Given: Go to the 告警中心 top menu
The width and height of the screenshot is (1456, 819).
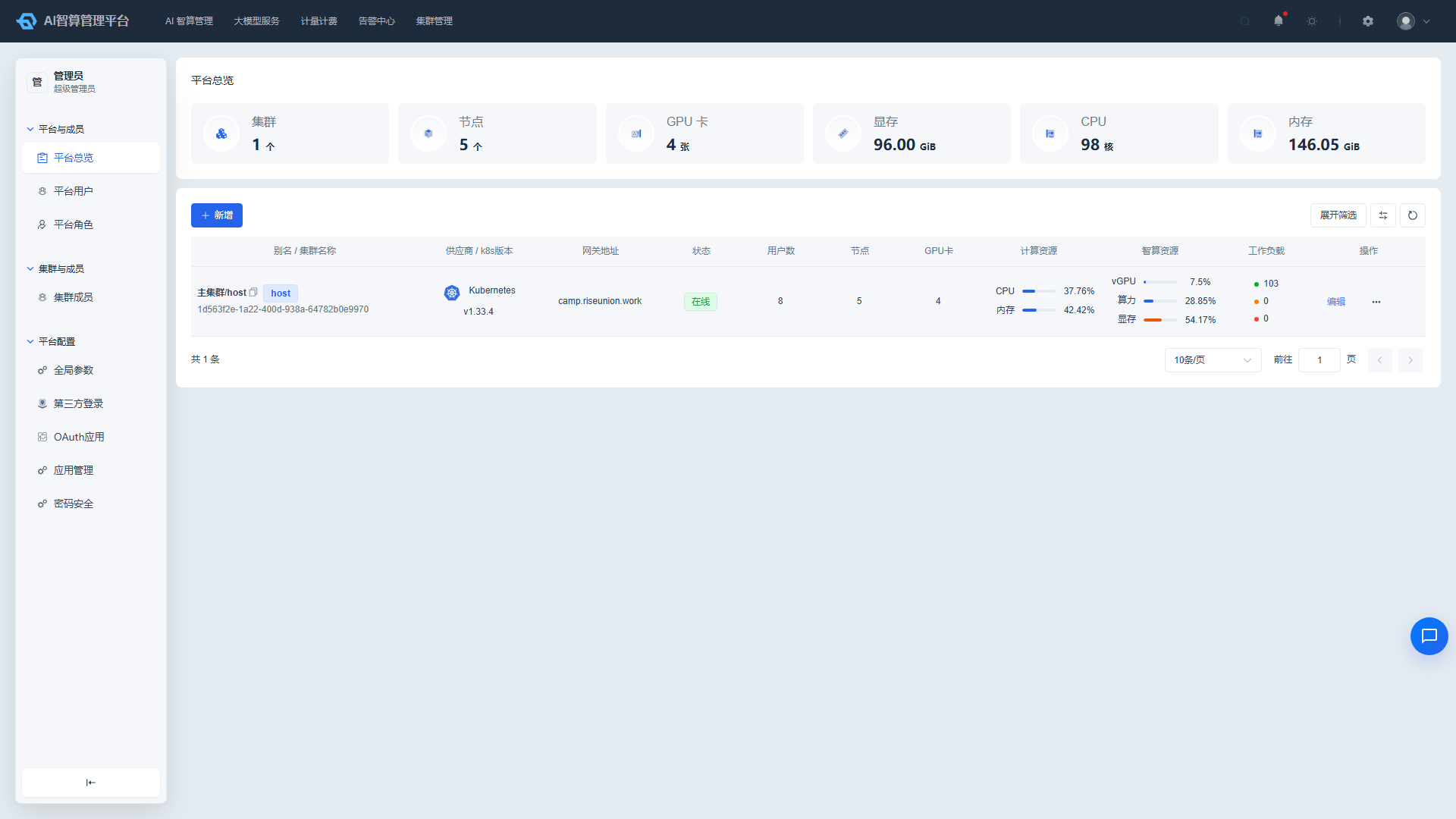Looking at the screenshot, I should (377, 21).
